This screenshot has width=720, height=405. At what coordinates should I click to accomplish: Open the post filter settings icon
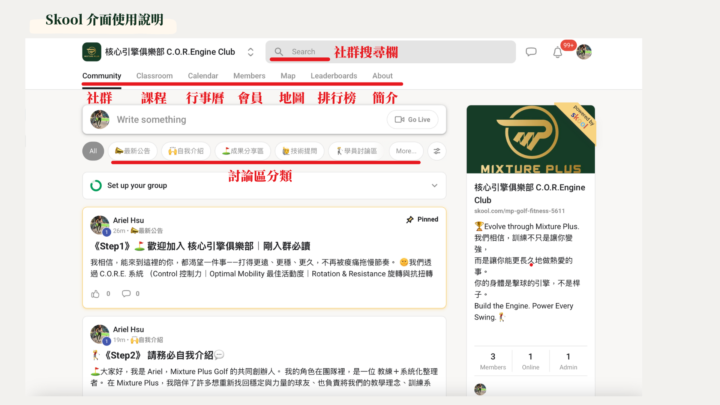tap(437, 151)
